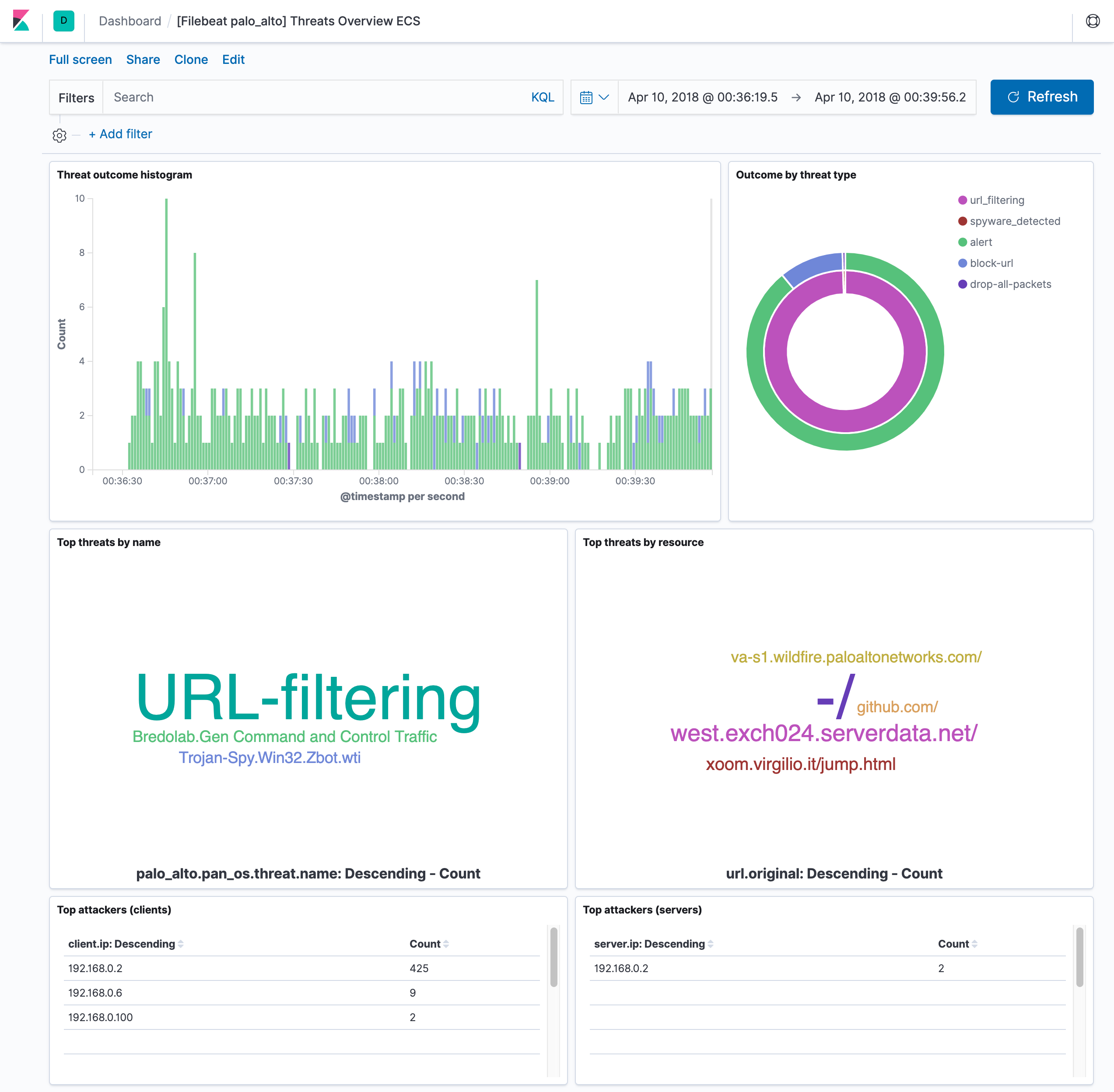The height and width of the screenshot is (1092, 1114).
Task: Click the Add filter link
Action: (x=120, y=133)
